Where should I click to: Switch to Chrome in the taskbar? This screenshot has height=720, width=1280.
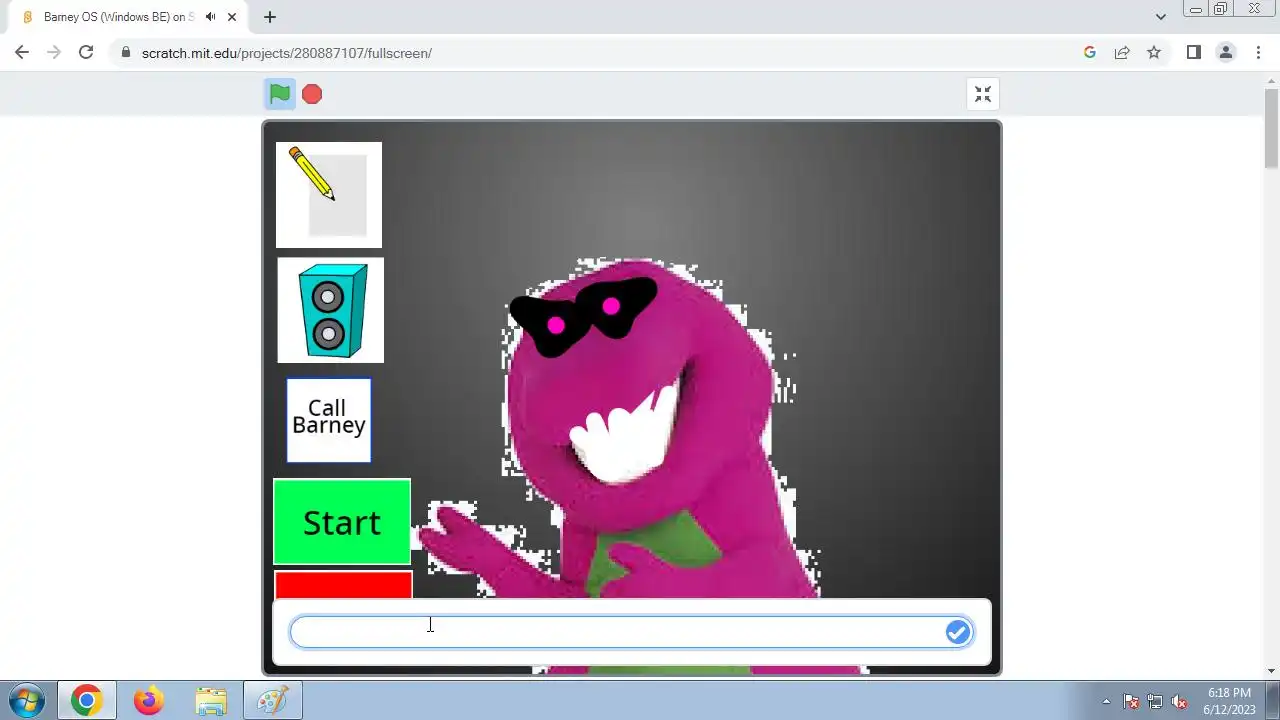point(86,701)
